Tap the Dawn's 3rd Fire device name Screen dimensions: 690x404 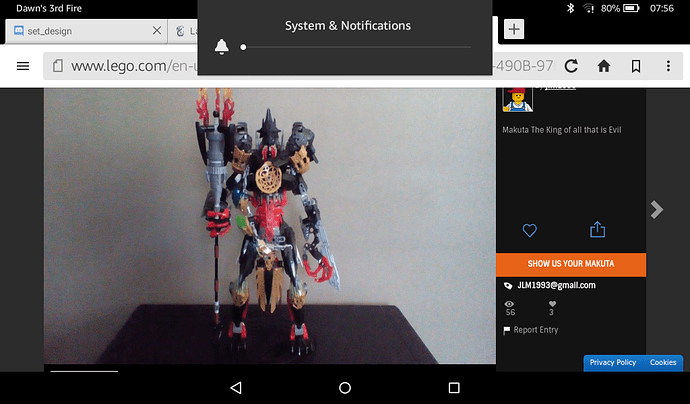[49, 8]
